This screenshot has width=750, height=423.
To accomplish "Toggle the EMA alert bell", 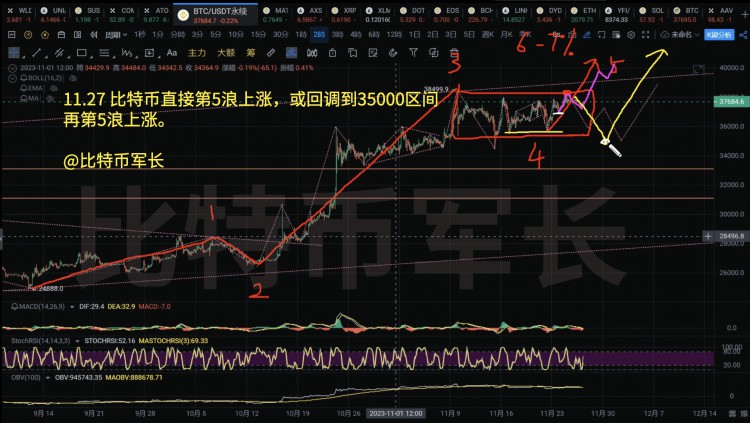I will click(x=24, y=89).
